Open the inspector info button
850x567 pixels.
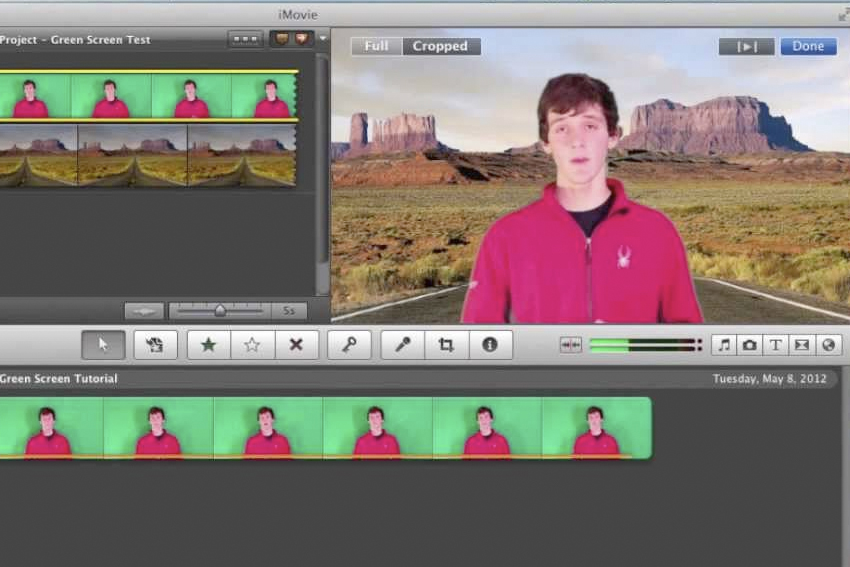[x=490, y=345]
